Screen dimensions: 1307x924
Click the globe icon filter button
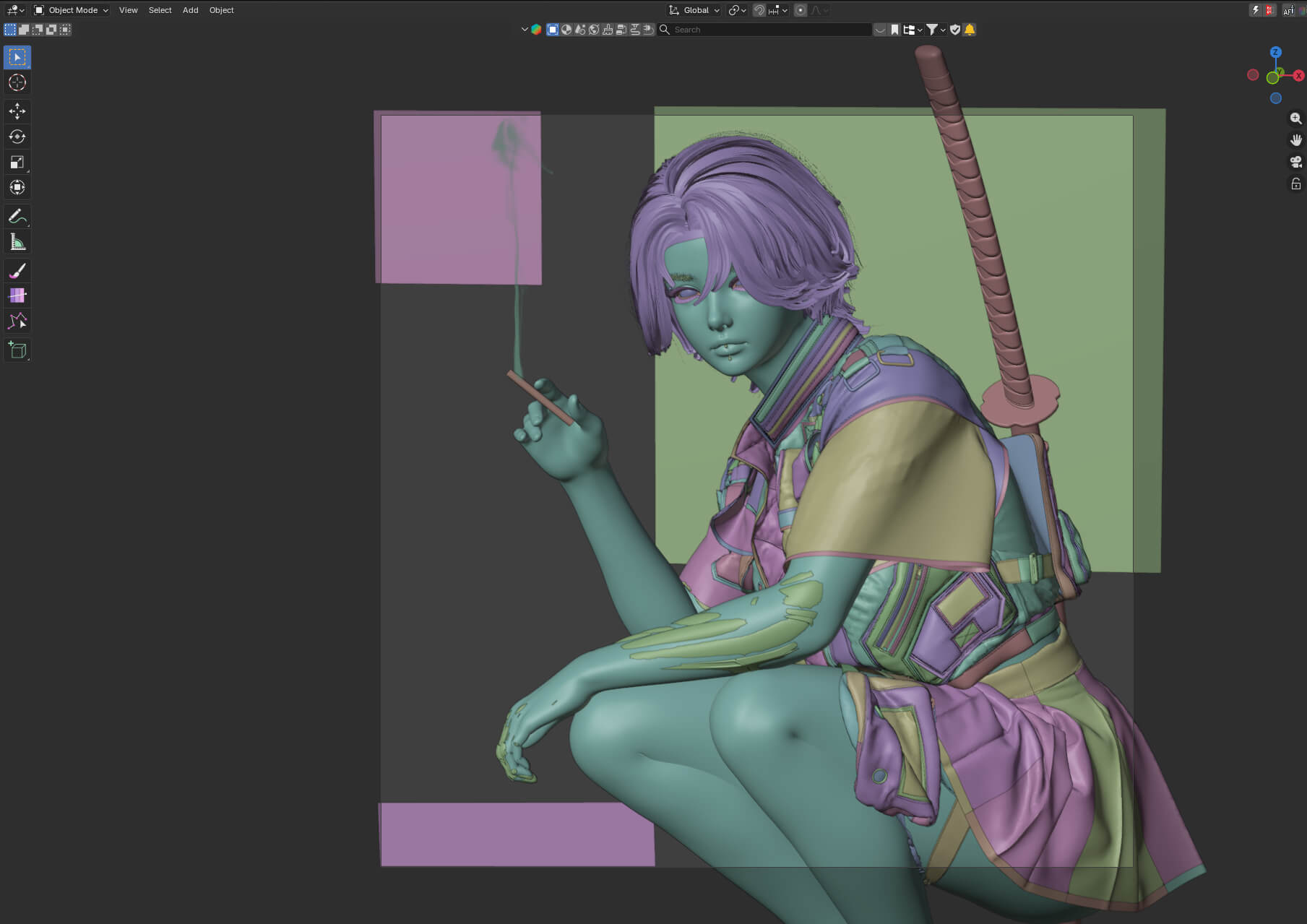click(x=594, y=30)
